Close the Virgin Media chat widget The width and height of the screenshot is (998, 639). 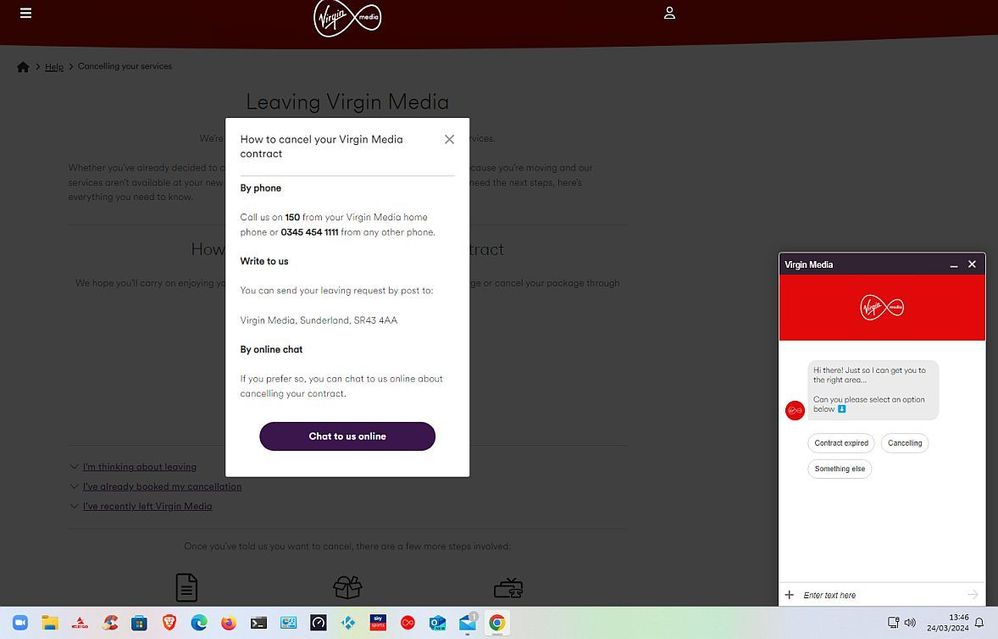(972, 264)
